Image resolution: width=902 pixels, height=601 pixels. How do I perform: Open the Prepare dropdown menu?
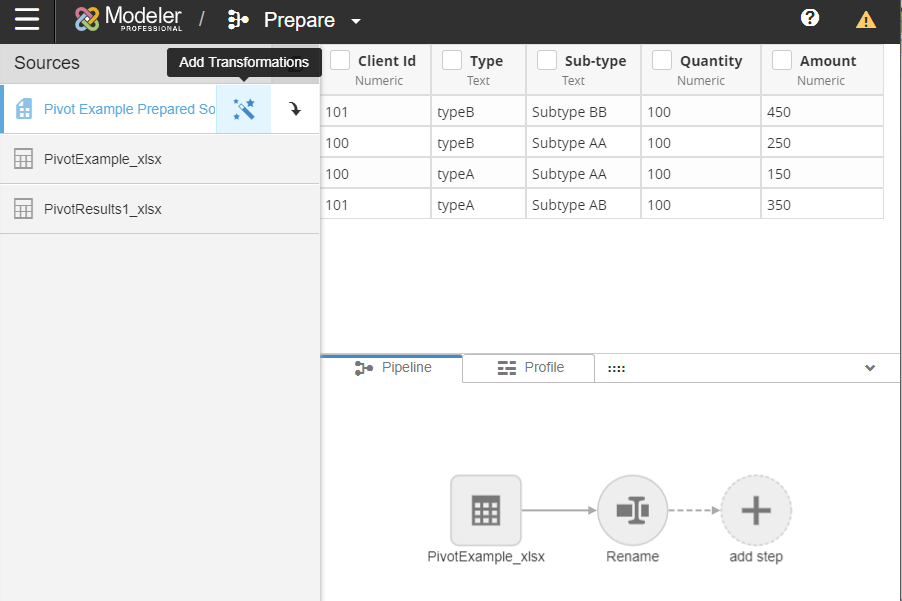(355, 21)
